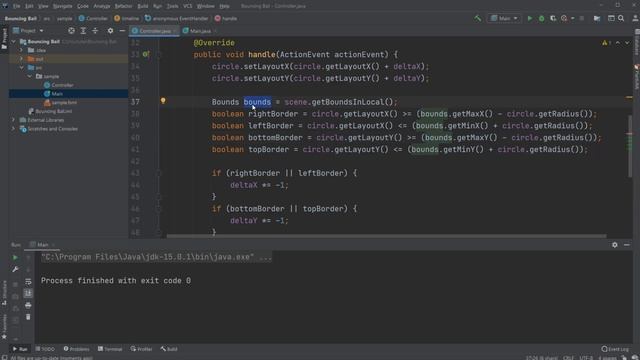The height and width of the screenshot is (360, 640).
Task: Hide the Project tool window with the minus icon
Action: [x=122, y=31]
